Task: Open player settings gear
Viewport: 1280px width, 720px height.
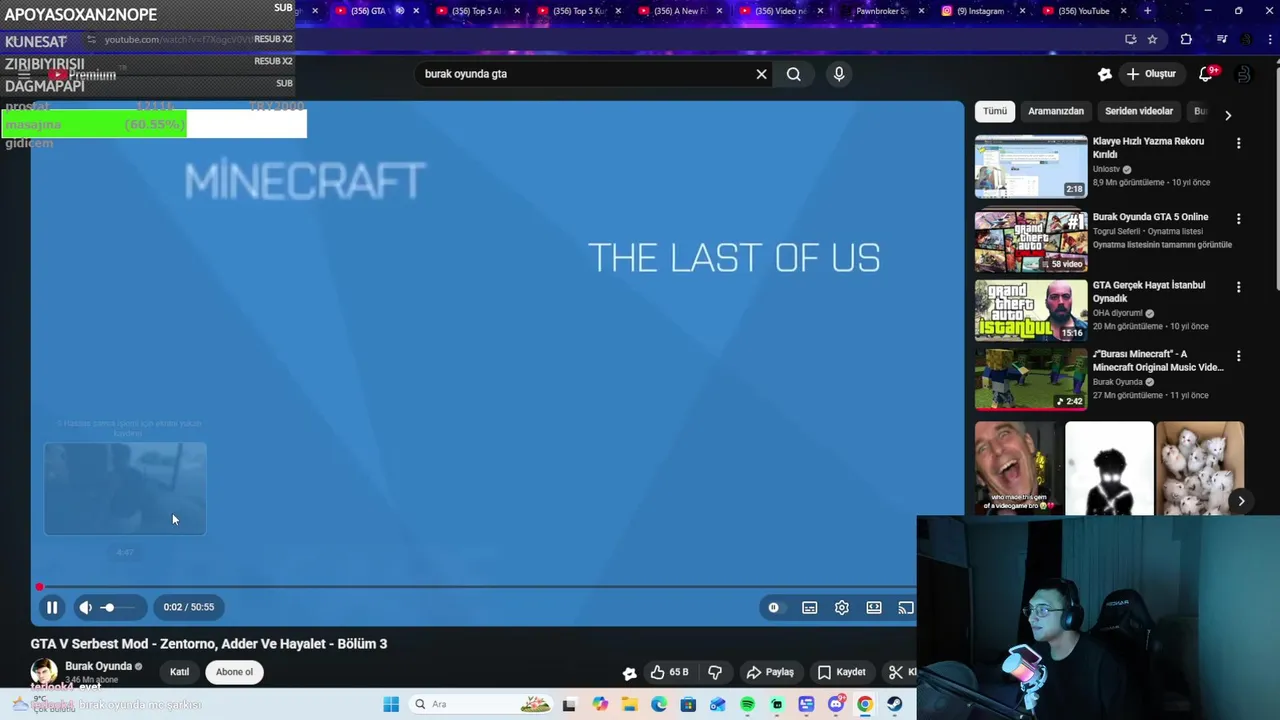Action: click(x=842, y=607)
